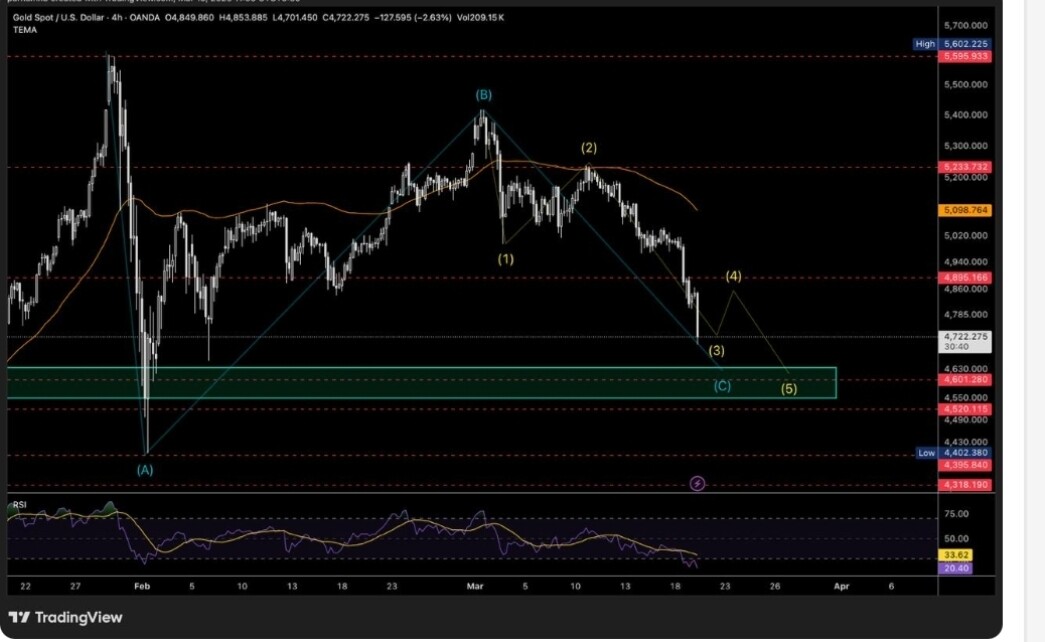This screenshot has height=642, width=1045.
Task: Click the Vol209.15K volume readout
Action: pyautogui.click(x=481, y=17)
